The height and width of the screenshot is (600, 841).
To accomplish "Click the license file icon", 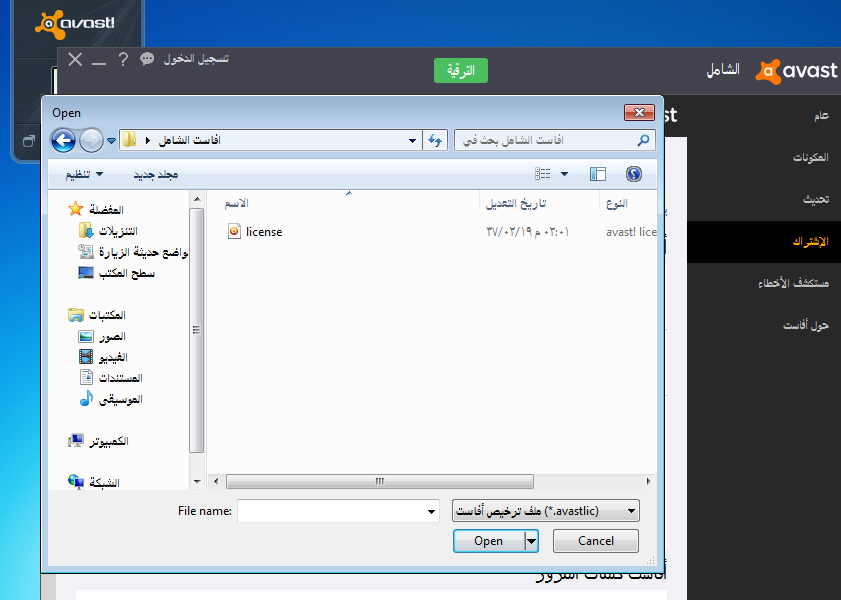I will click(x=234, y=232).
